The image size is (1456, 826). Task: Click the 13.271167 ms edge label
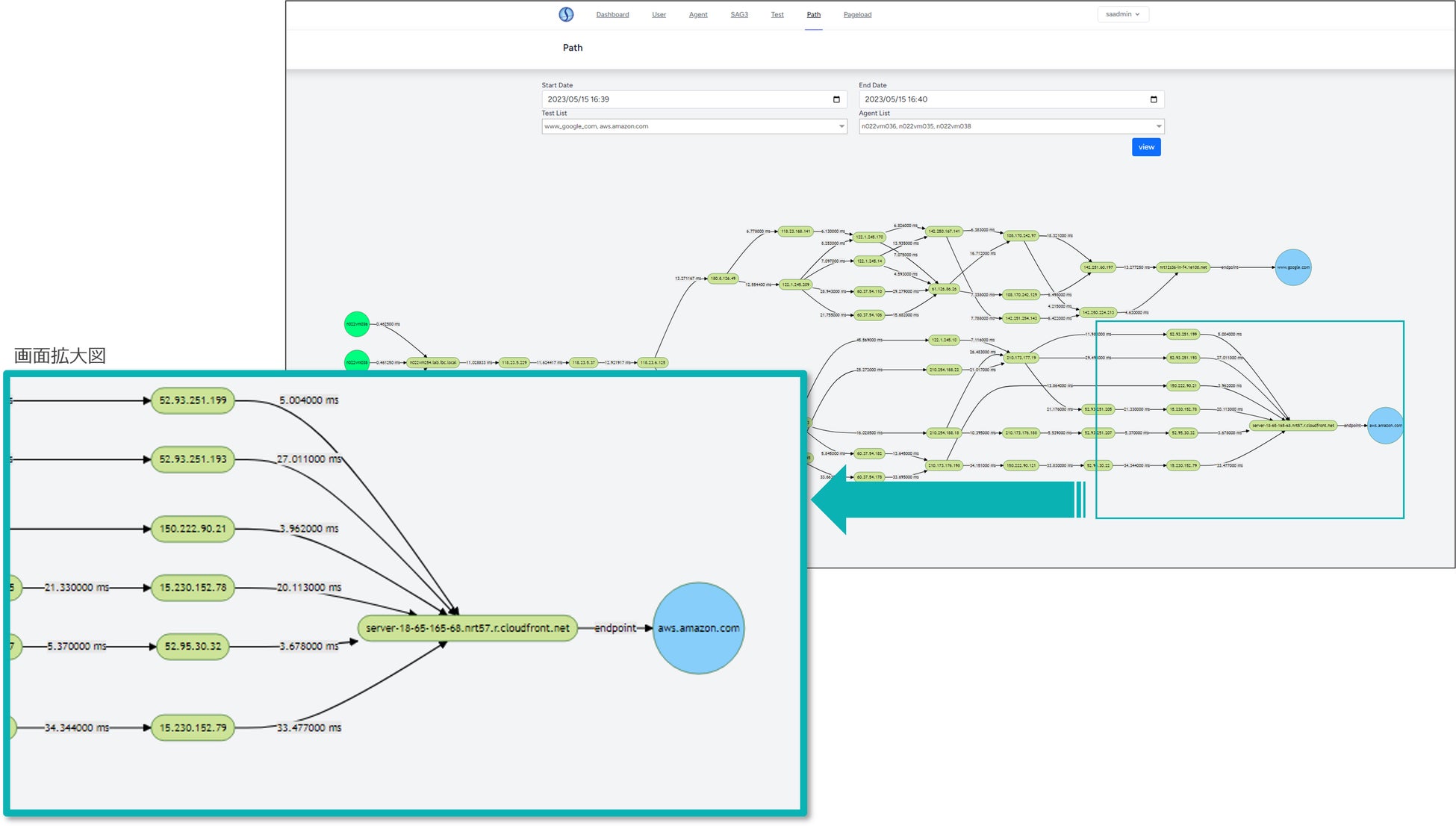688,279
